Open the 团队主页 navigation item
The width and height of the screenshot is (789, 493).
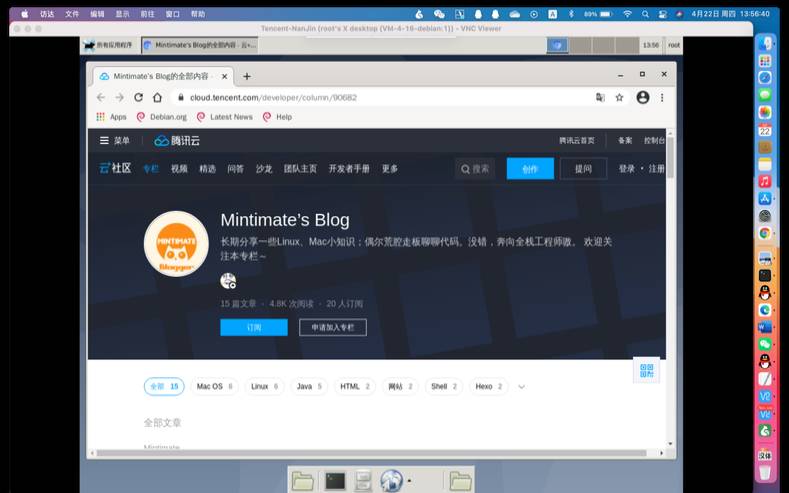coord(300,169)
